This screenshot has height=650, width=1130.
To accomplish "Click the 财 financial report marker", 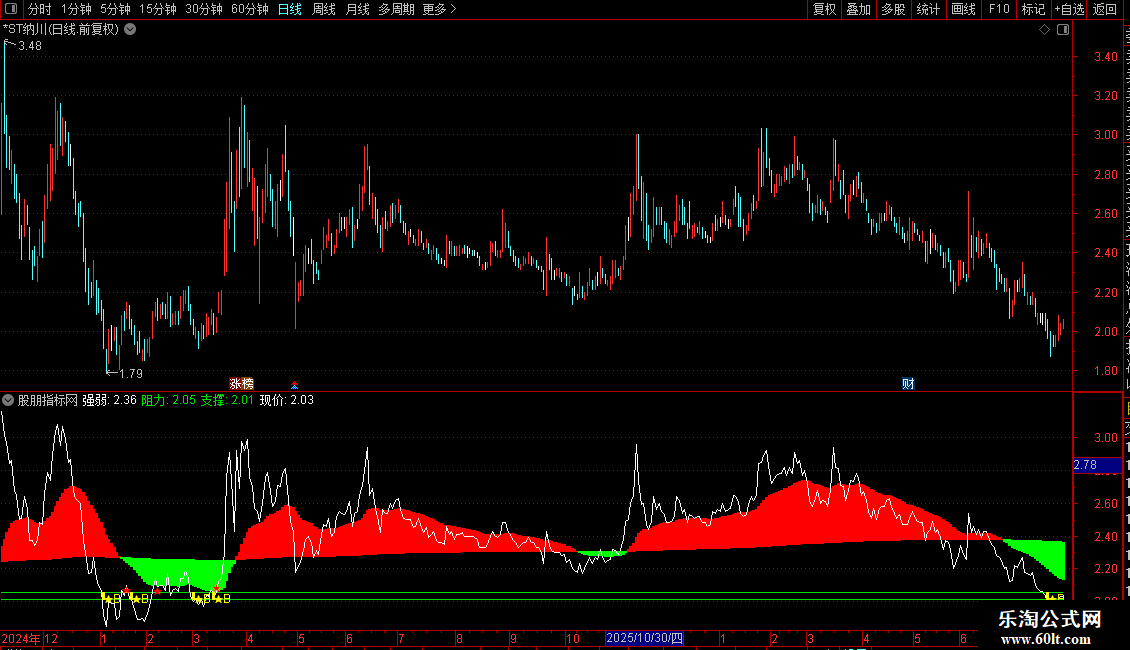I will coord(908,383).
